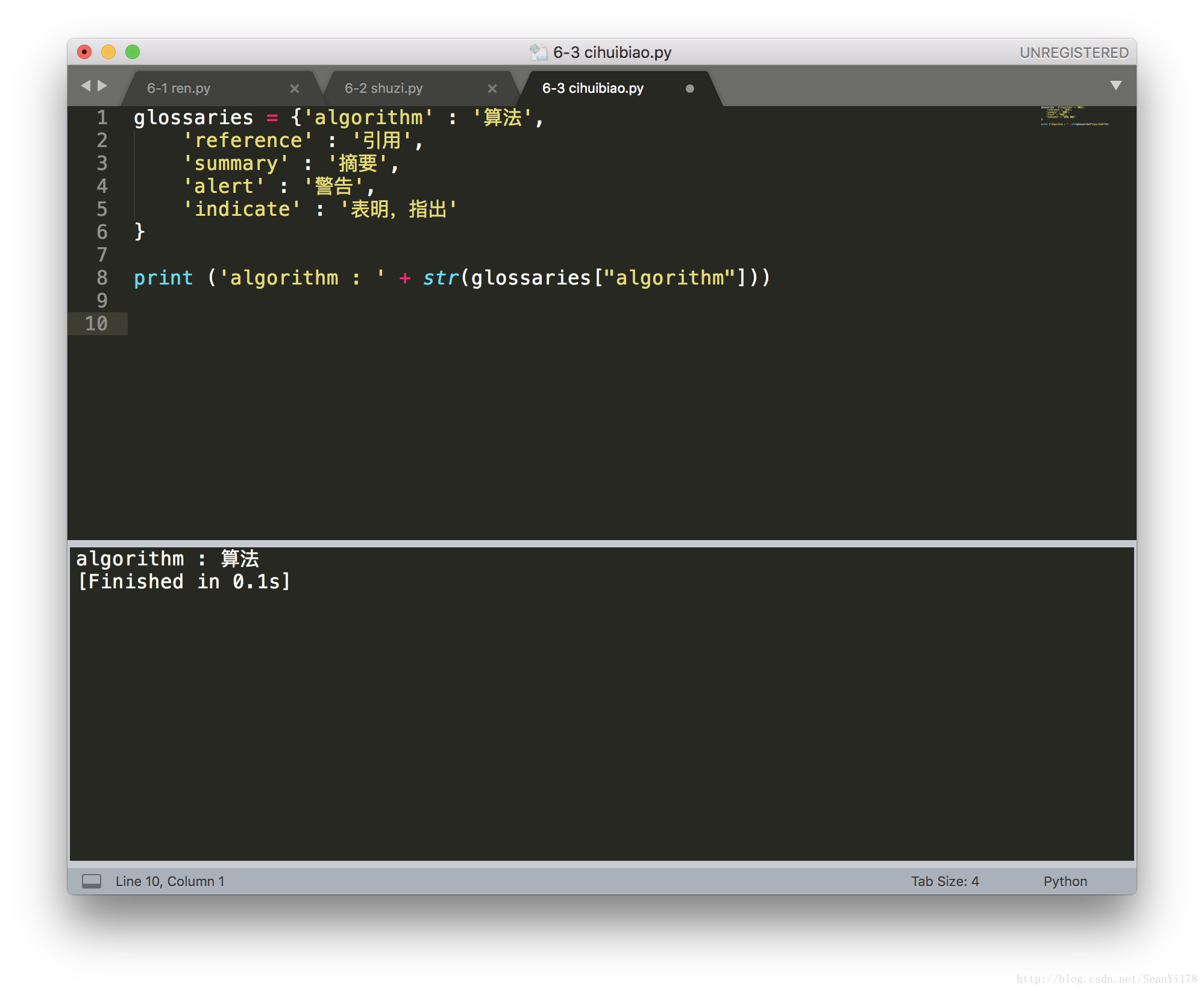The image size is (1204, 991).
Task: Select line number 8 in gutter
Action: click(102, 277)
